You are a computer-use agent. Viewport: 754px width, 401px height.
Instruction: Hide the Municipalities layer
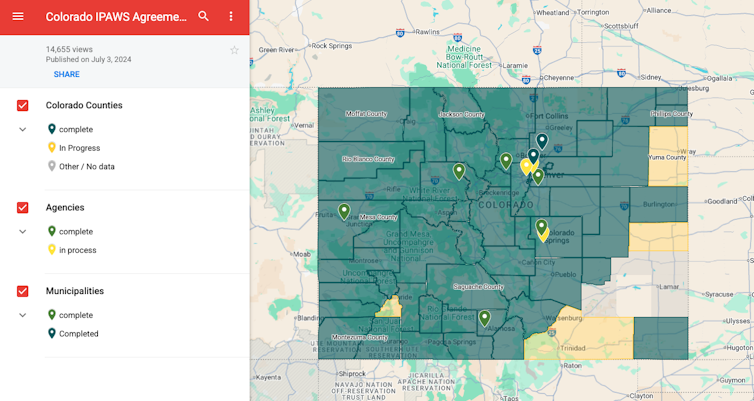23,291
